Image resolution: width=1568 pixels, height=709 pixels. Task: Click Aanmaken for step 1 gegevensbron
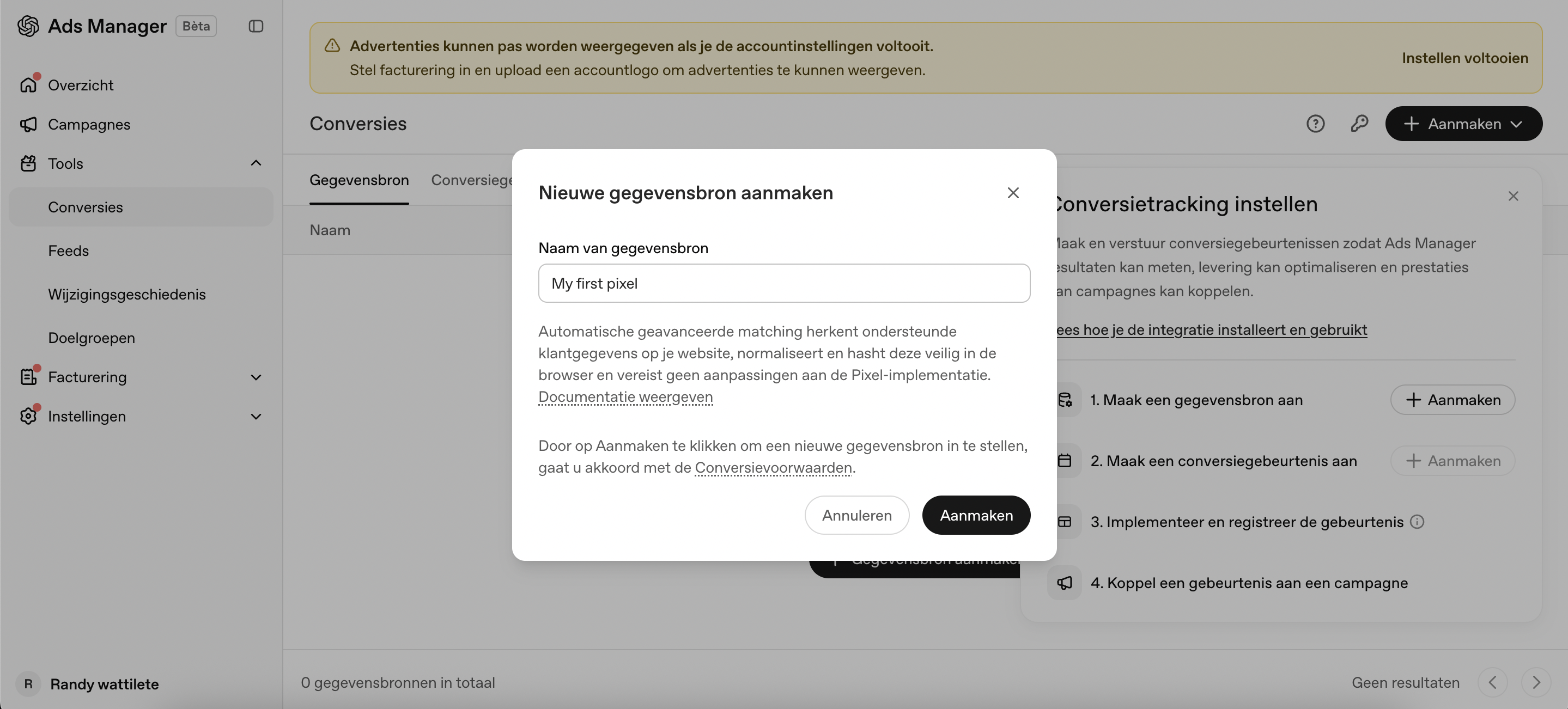click(x=1452, y=400)
